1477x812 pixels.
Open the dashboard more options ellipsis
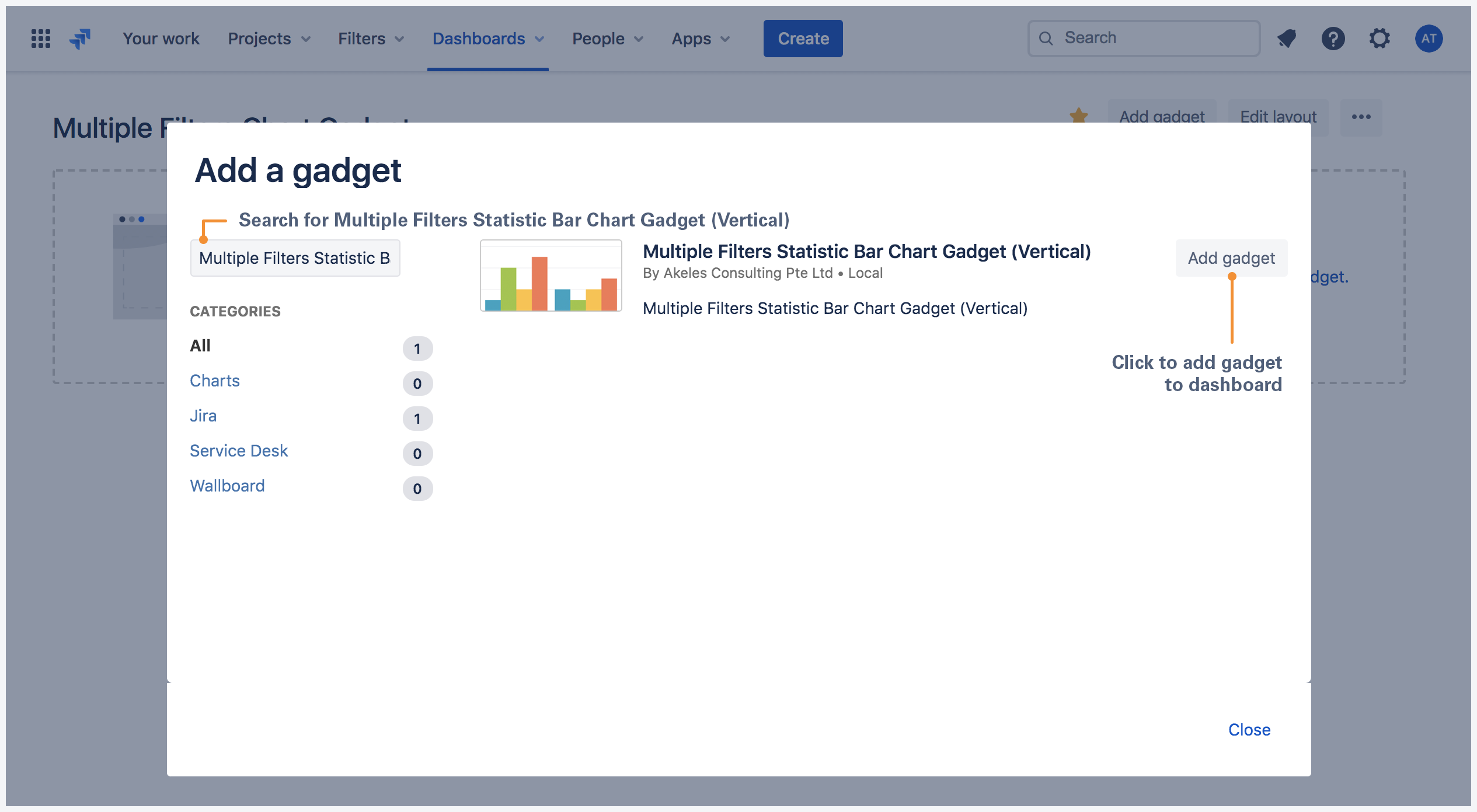pos(1361,117)
